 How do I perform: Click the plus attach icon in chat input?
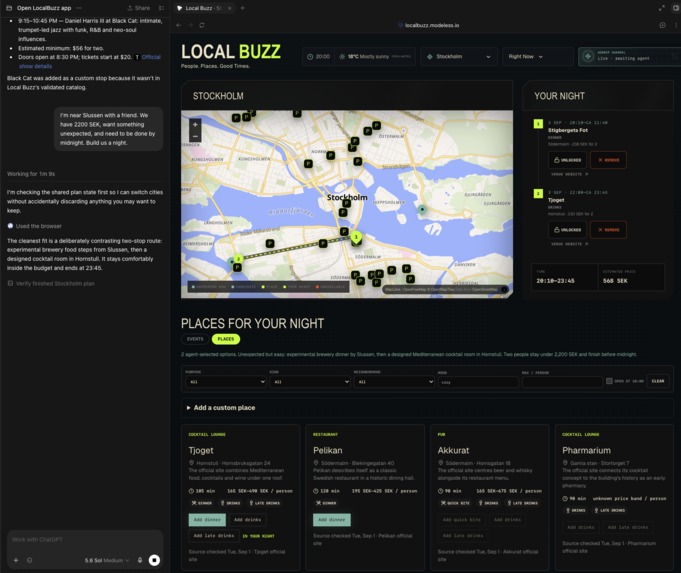tap(16, 560)
